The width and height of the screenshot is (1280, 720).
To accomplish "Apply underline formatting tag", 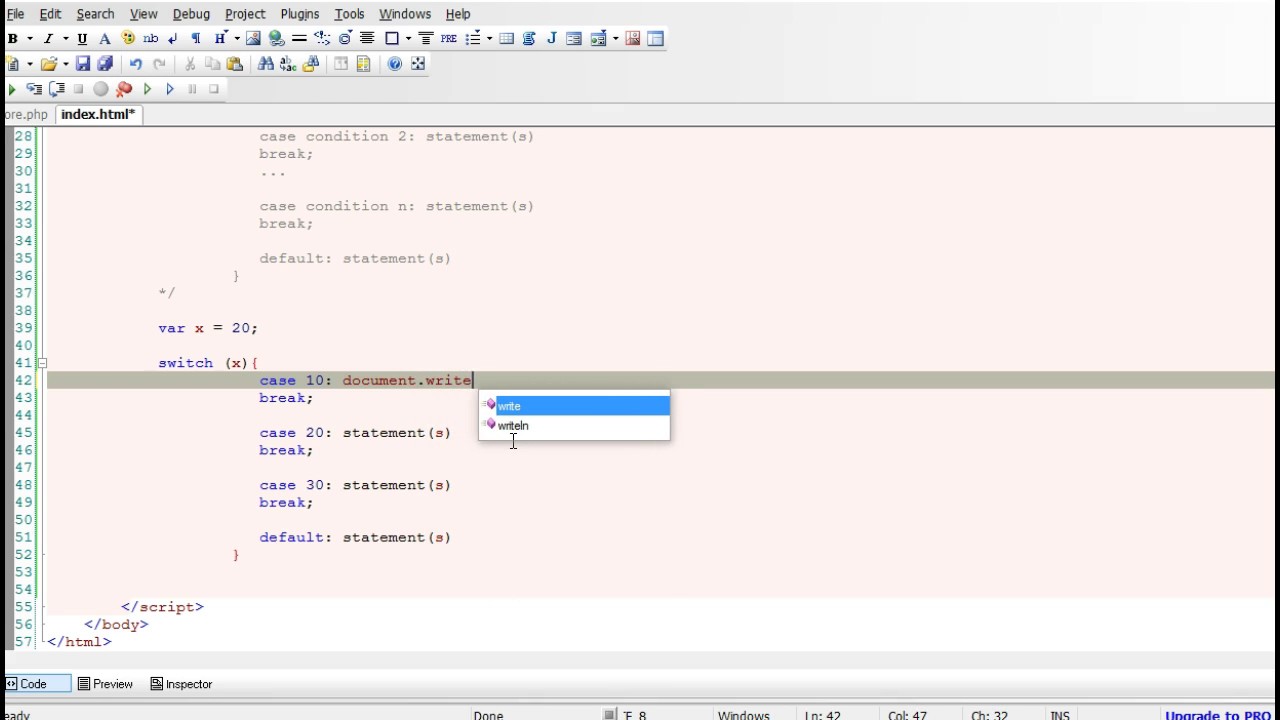I will [x=82, y=39].
